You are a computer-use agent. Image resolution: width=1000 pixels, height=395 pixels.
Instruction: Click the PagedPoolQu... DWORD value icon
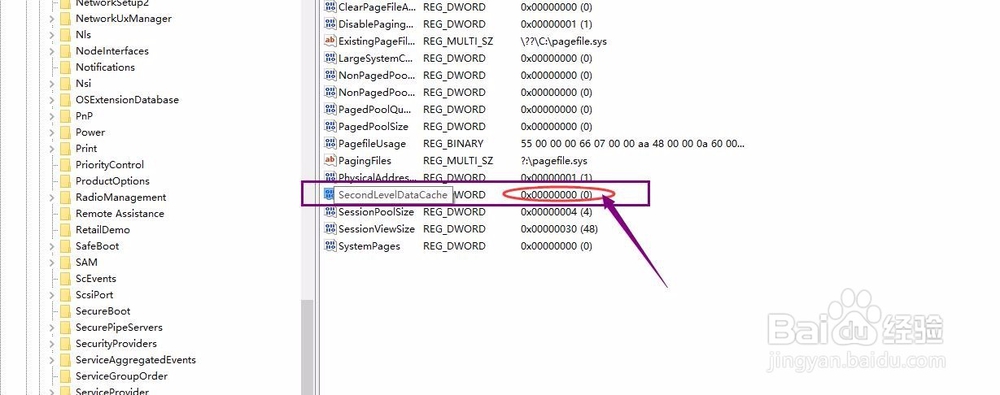pyautogui.click(x=330, y=109)
